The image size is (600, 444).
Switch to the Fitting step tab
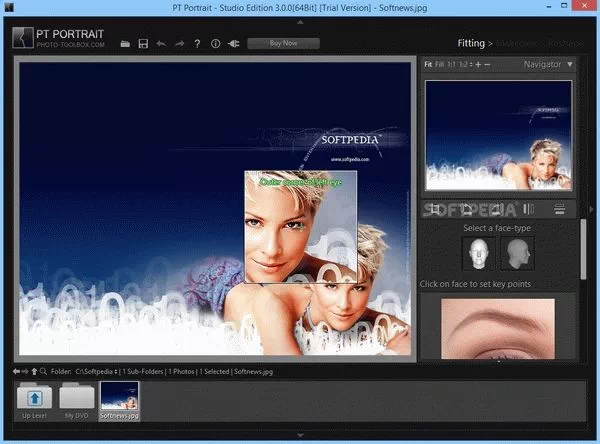(x=470, y=43)
